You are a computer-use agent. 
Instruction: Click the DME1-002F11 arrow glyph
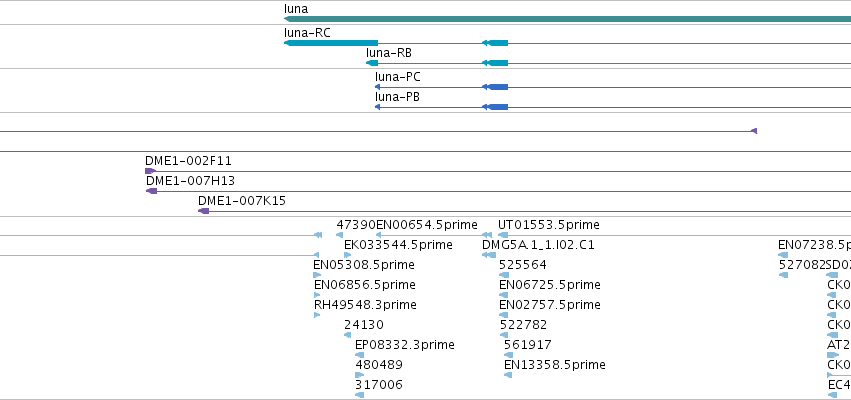click(150, 171)
